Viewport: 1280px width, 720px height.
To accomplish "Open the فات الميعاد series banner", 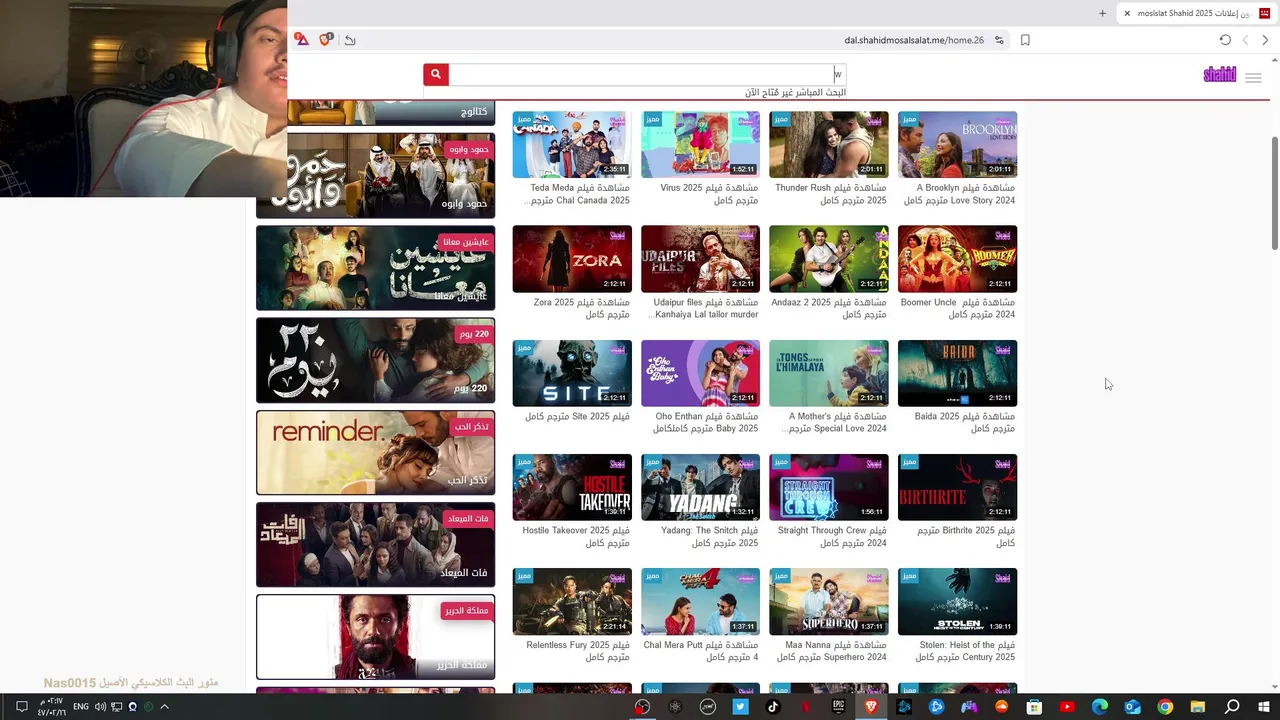I will 375,544.
